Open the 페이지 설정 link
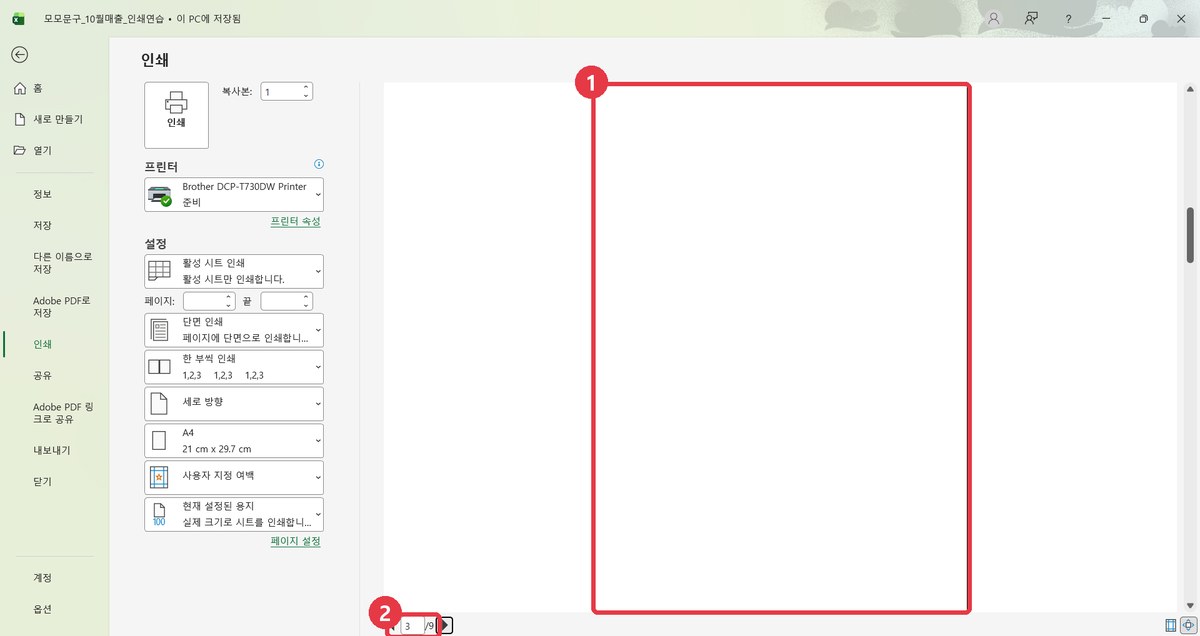 point(296,541)
